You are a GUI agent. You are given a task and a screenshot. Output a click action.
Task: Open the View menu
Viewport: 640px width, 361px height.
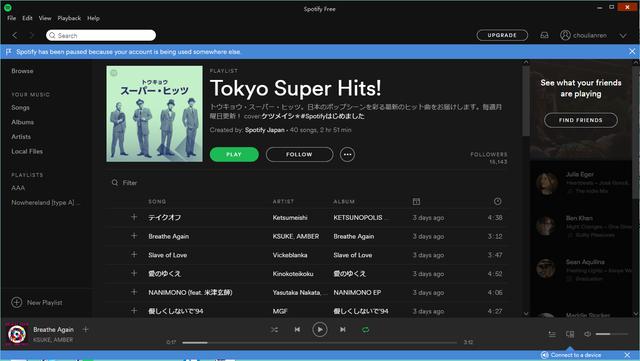(x=45, y=18)
